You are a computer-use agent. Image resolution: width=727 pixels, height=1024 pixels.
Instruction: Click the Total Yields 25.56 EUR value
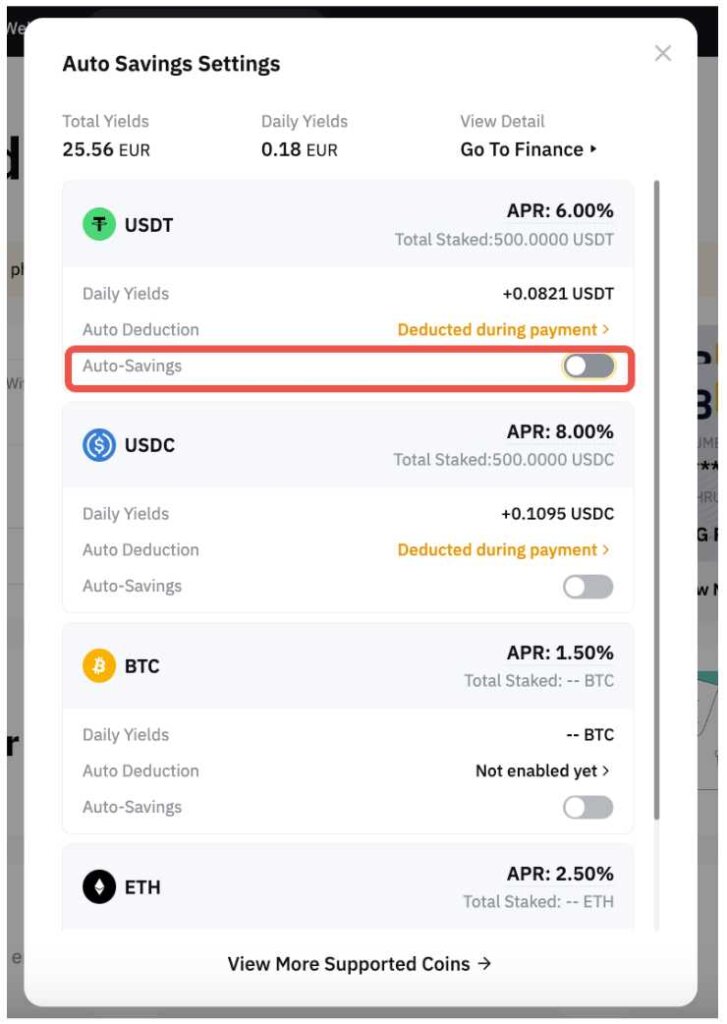coord(104,148)
